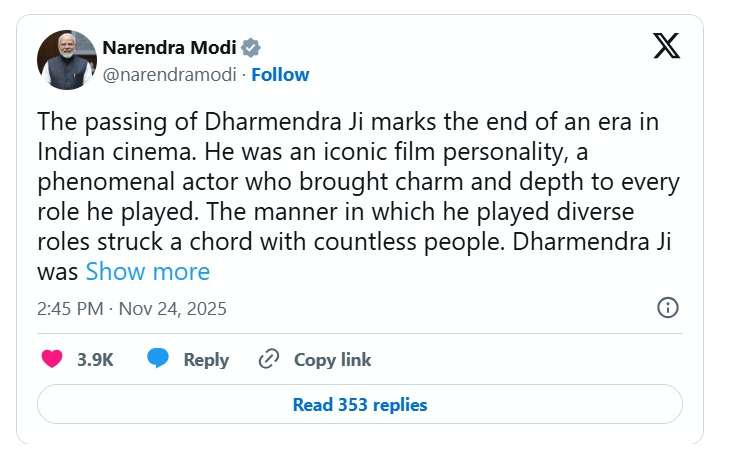Screen dimensions: 753x462
Task: Open Read 353 replies
Action: pos(359,405)
